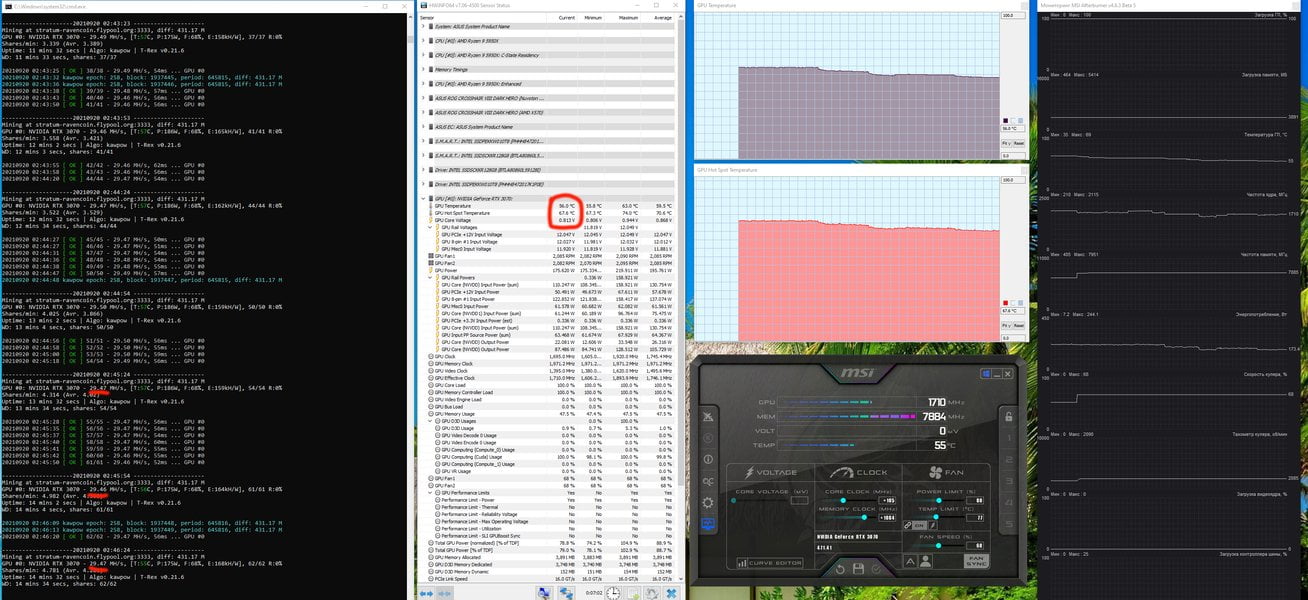Screen dimensions: 1308x600
Task: Click the Afterburner hardware monitor icon
Action: point(708,523)
